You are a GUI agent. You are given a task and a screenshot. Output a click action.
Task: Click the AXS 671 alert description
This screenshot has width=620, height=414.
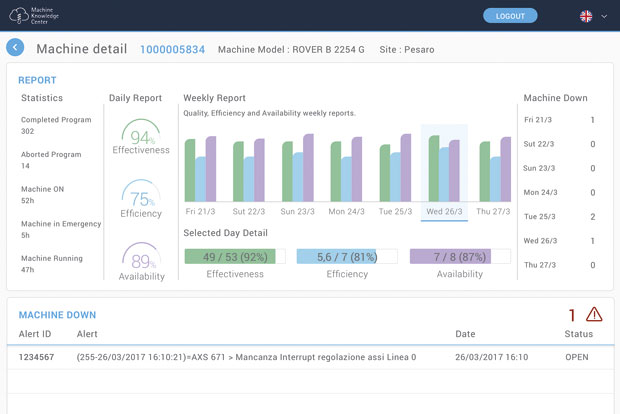[x=246, y=357]
